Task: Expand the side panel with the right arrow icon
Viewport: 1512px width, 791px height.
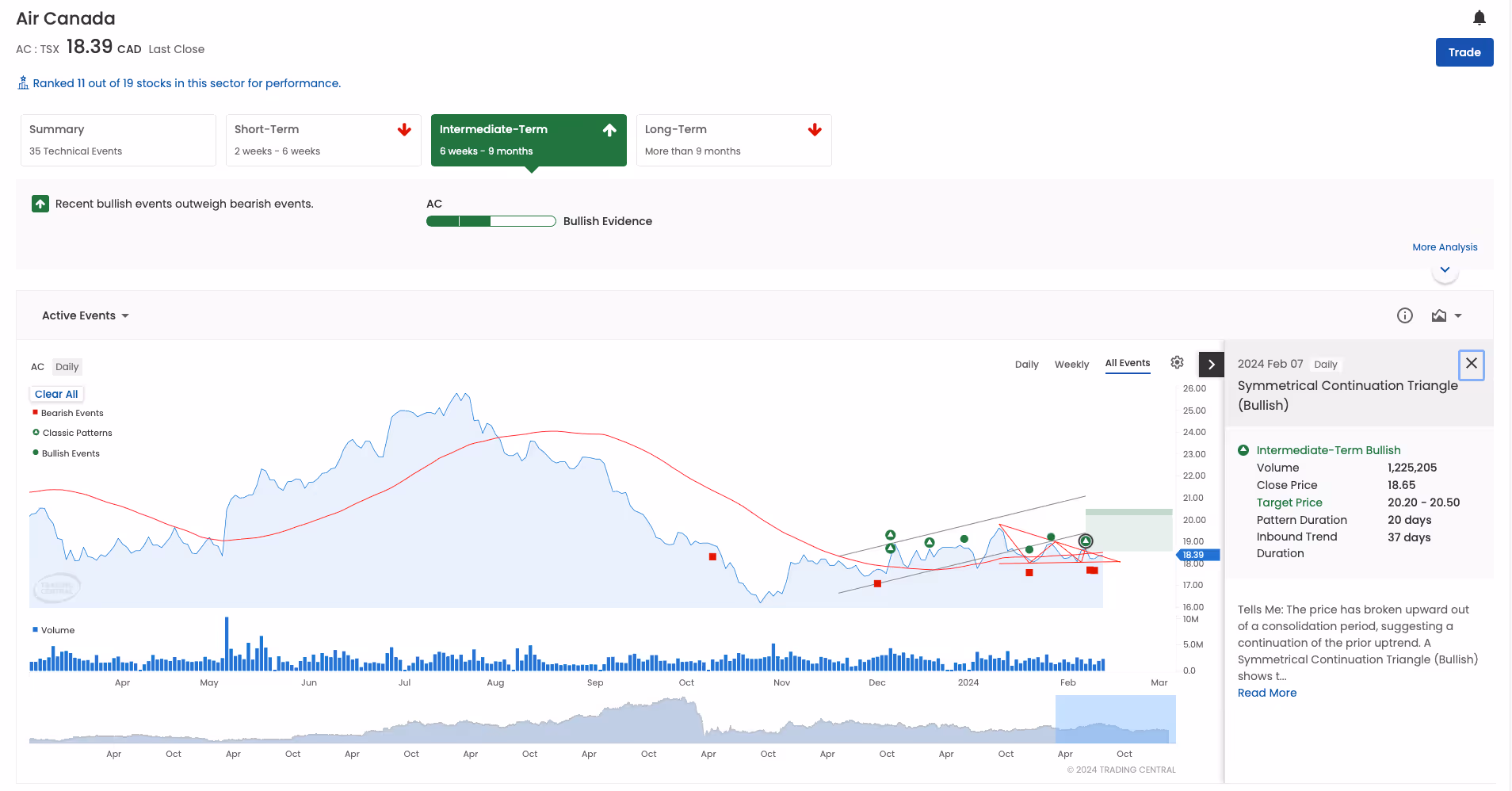Action: click(1211, 365)
